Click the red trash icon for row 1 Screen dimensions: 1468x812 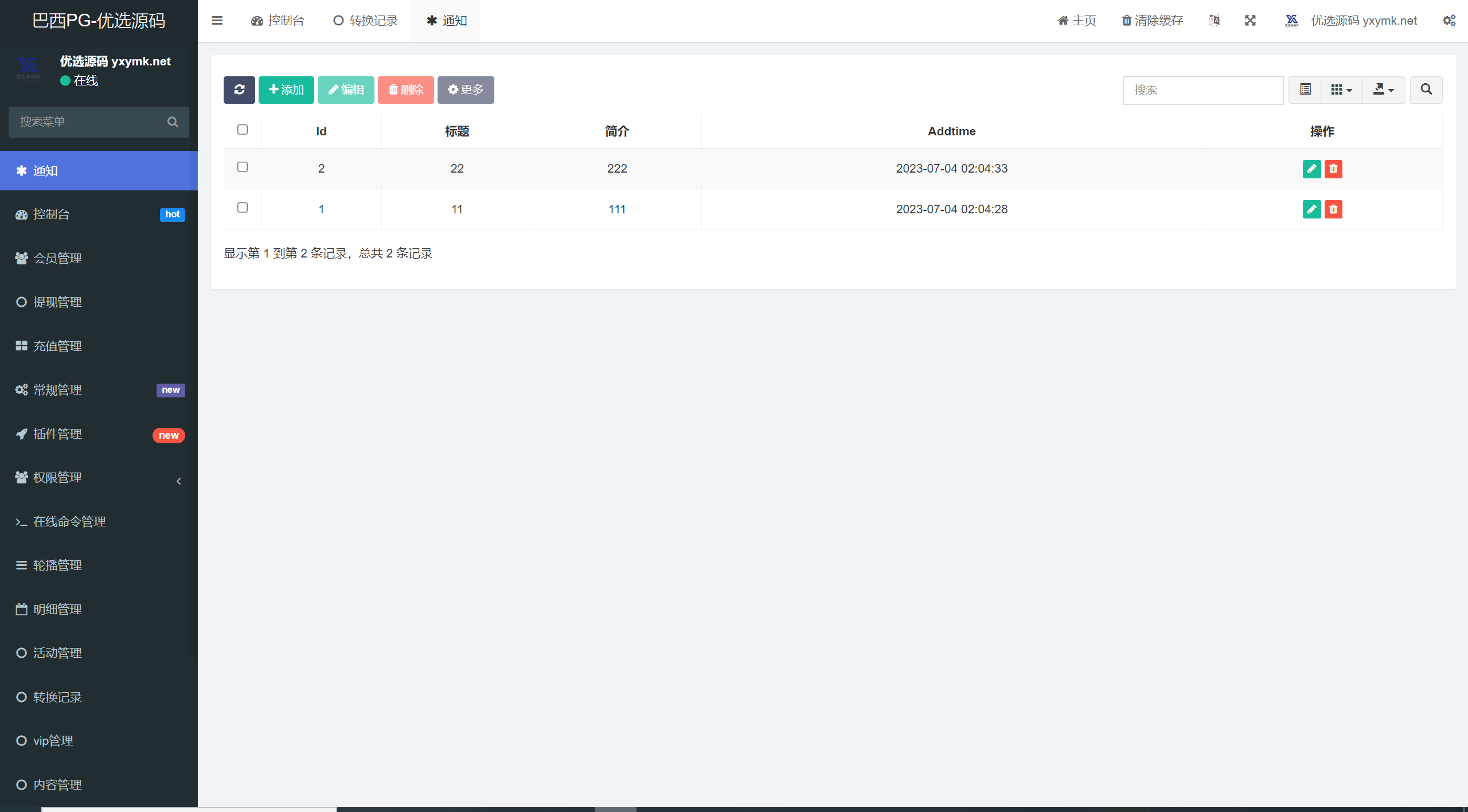1333,209
